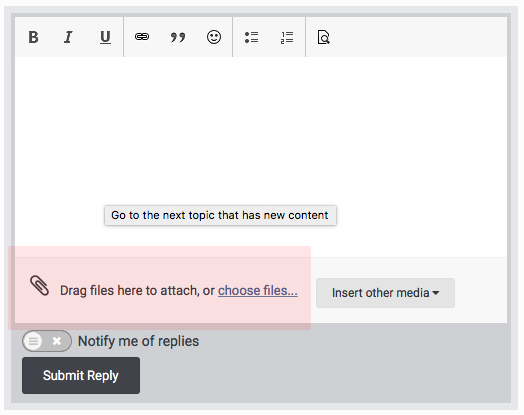Open the emoji picker

pyautogui.click(x=214, y=37)
